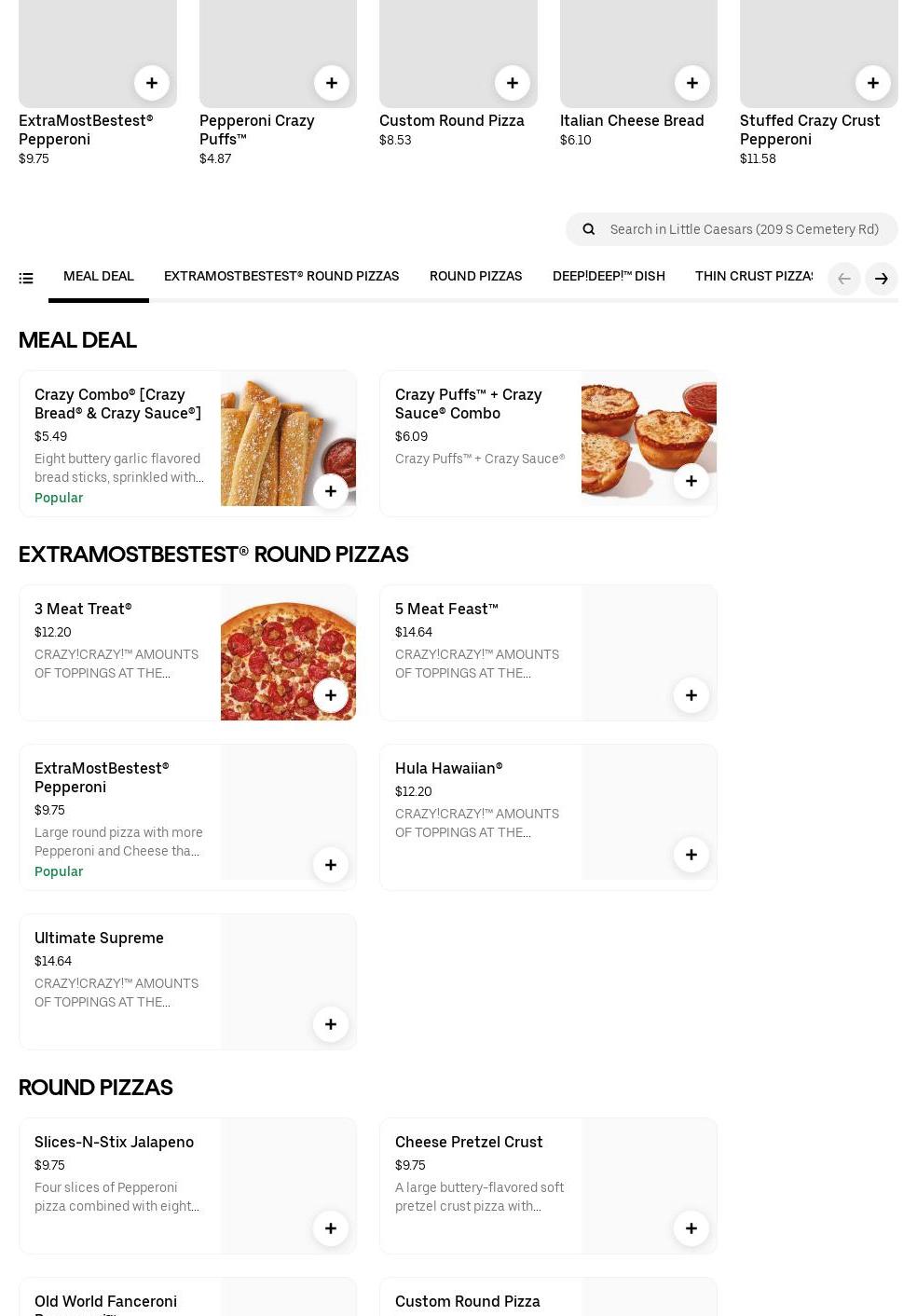This screenshot has width=917, height=1316.
Task: Add Ultimate Supreme via plus button
Action: 330,1024
